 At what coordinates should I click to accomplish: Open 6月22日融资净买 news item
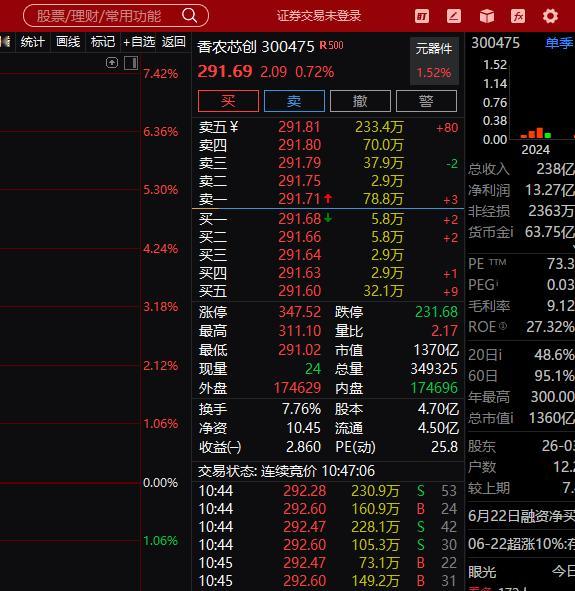pyautogui.click(x=521, y=516)
